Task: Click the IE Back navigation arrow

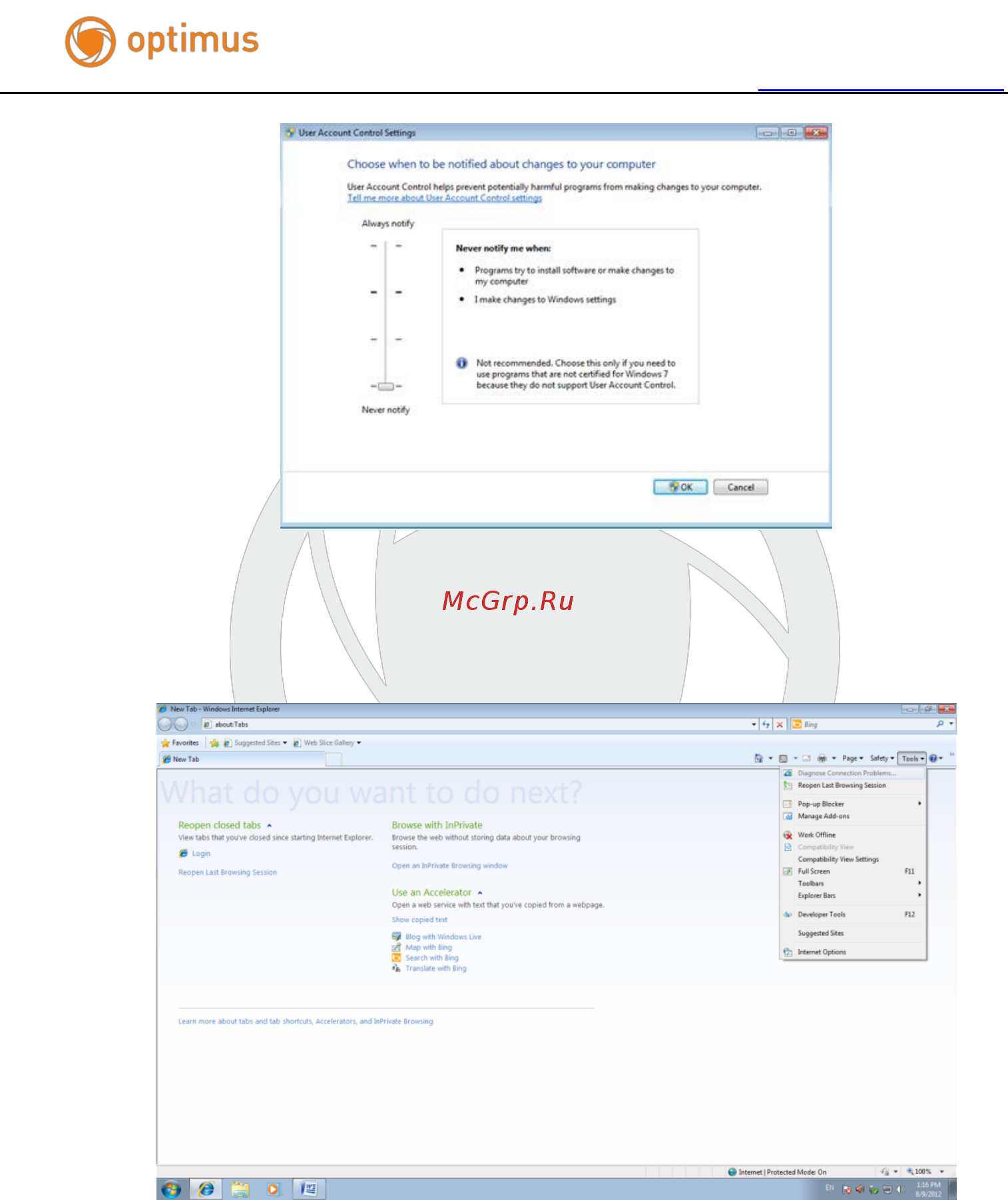Action: pyautogui.click(x=165, y=725)
